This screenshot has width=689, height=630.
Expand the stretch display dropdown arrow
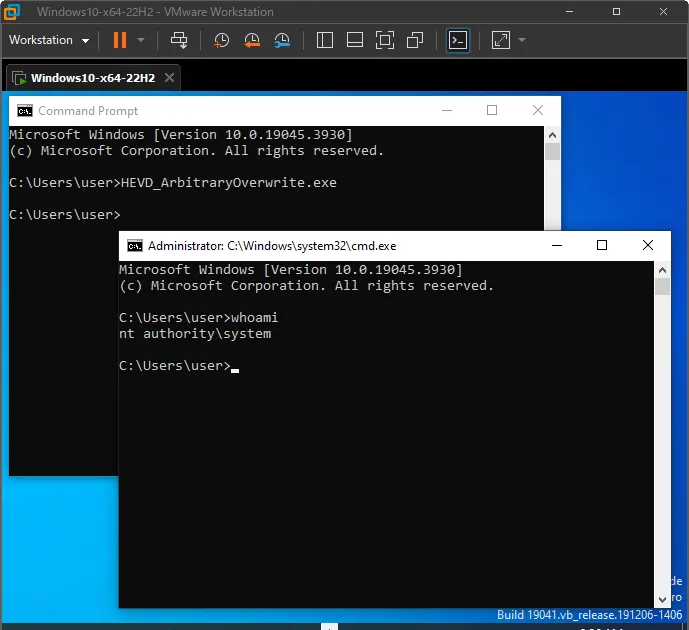(x=522, y=40)
